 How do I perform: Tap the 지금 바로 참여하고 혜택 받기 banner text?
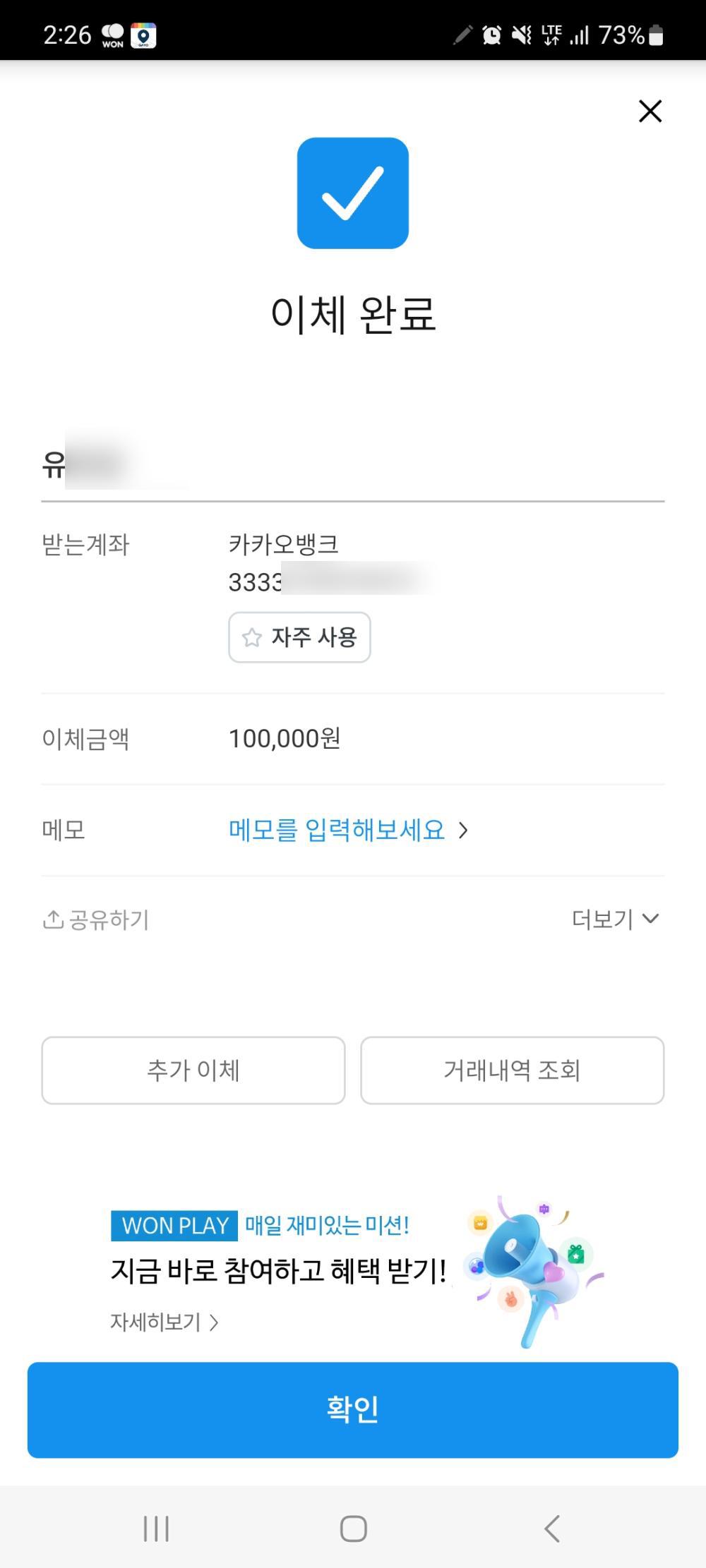[278, 1271]
